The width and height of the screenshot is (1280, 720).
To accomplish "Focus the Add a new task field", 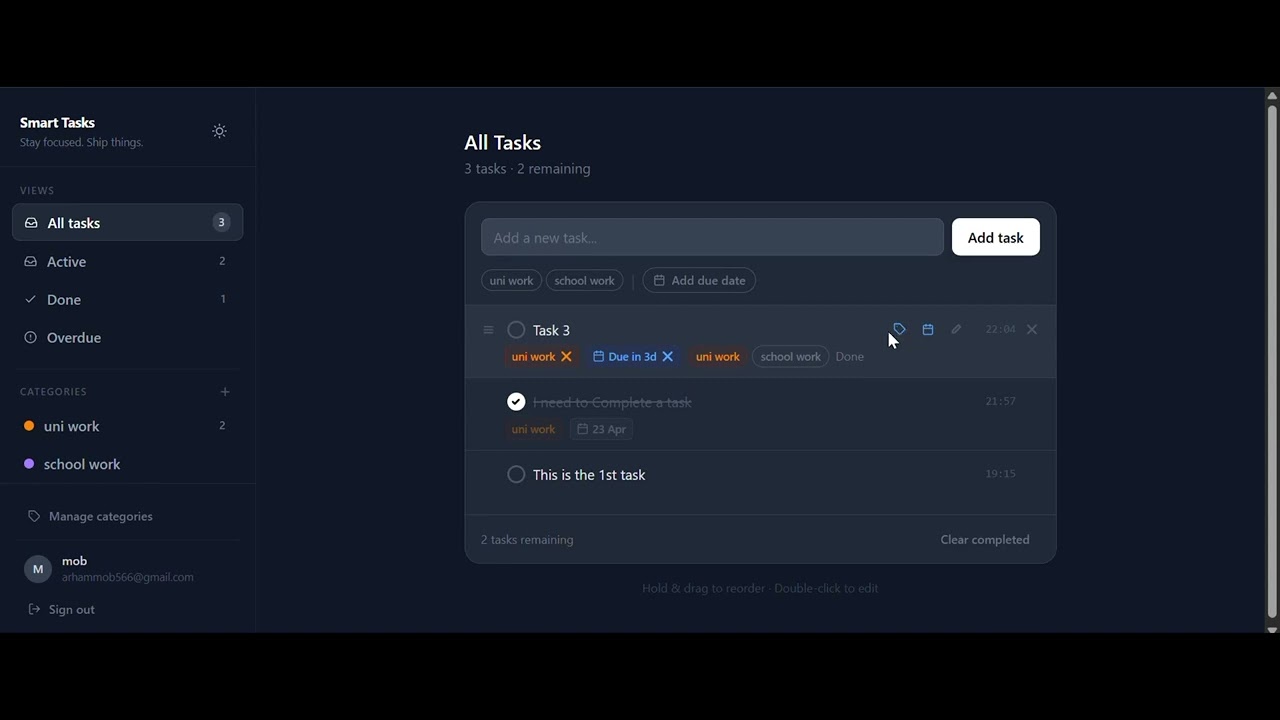I will tap(712, 237).
